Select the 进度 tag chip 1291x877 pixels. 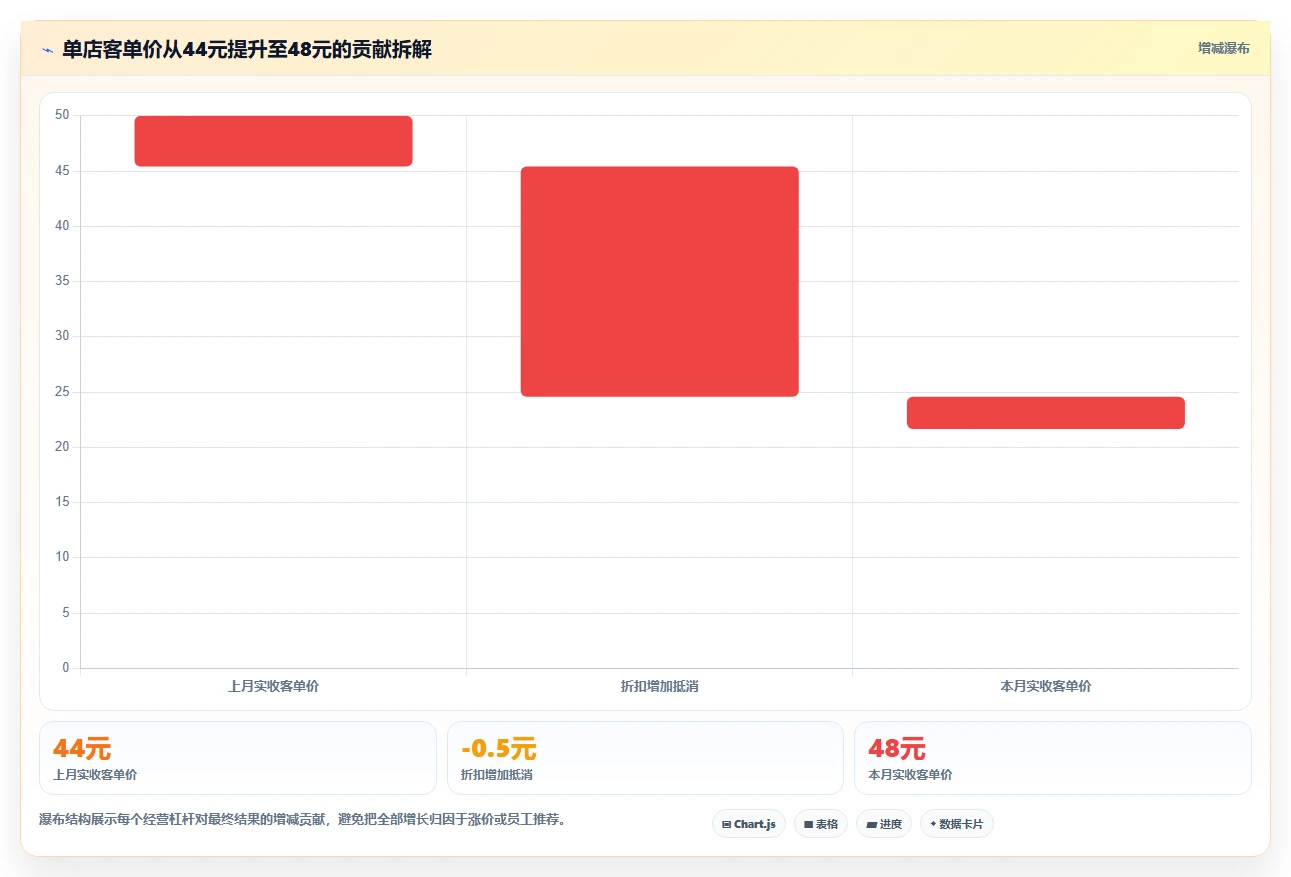[884, 824]
